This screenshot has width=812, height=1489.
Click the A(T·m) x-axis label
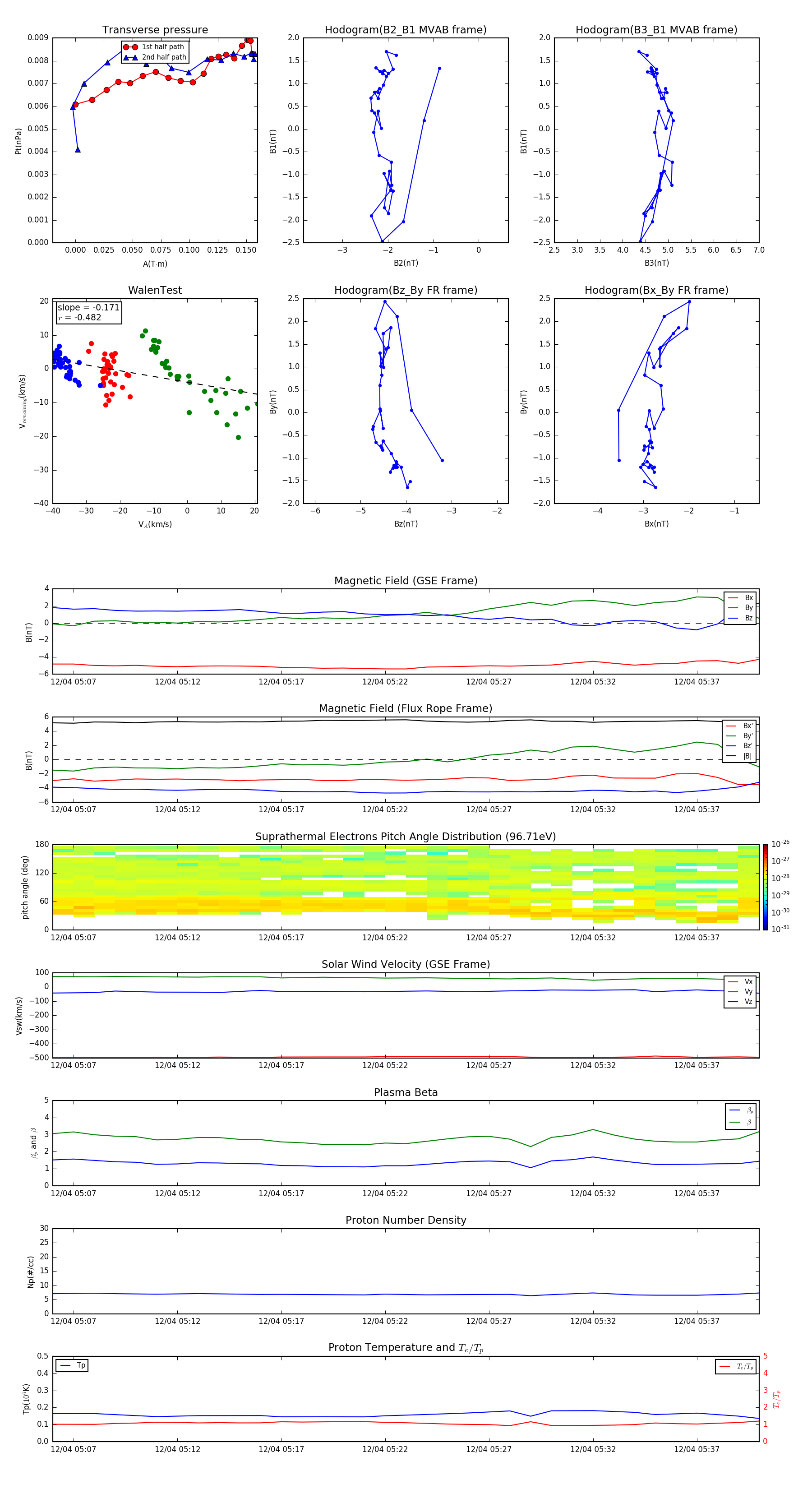pyautogui.click(x=155, y=264)
